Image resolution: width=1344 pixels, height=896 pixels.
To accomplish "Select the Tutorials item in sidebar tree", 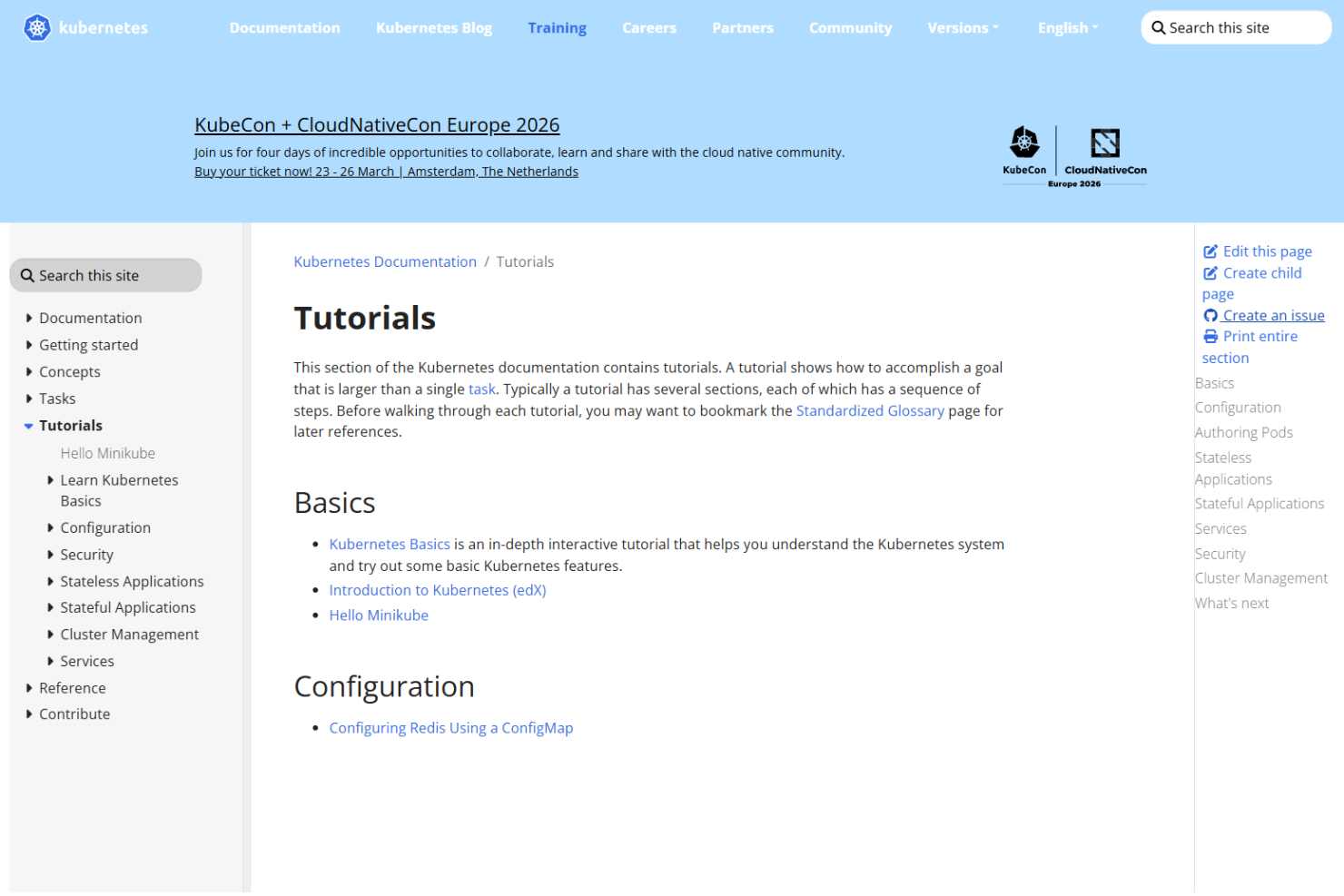I will pyautogui.click(x=71, y=426).
